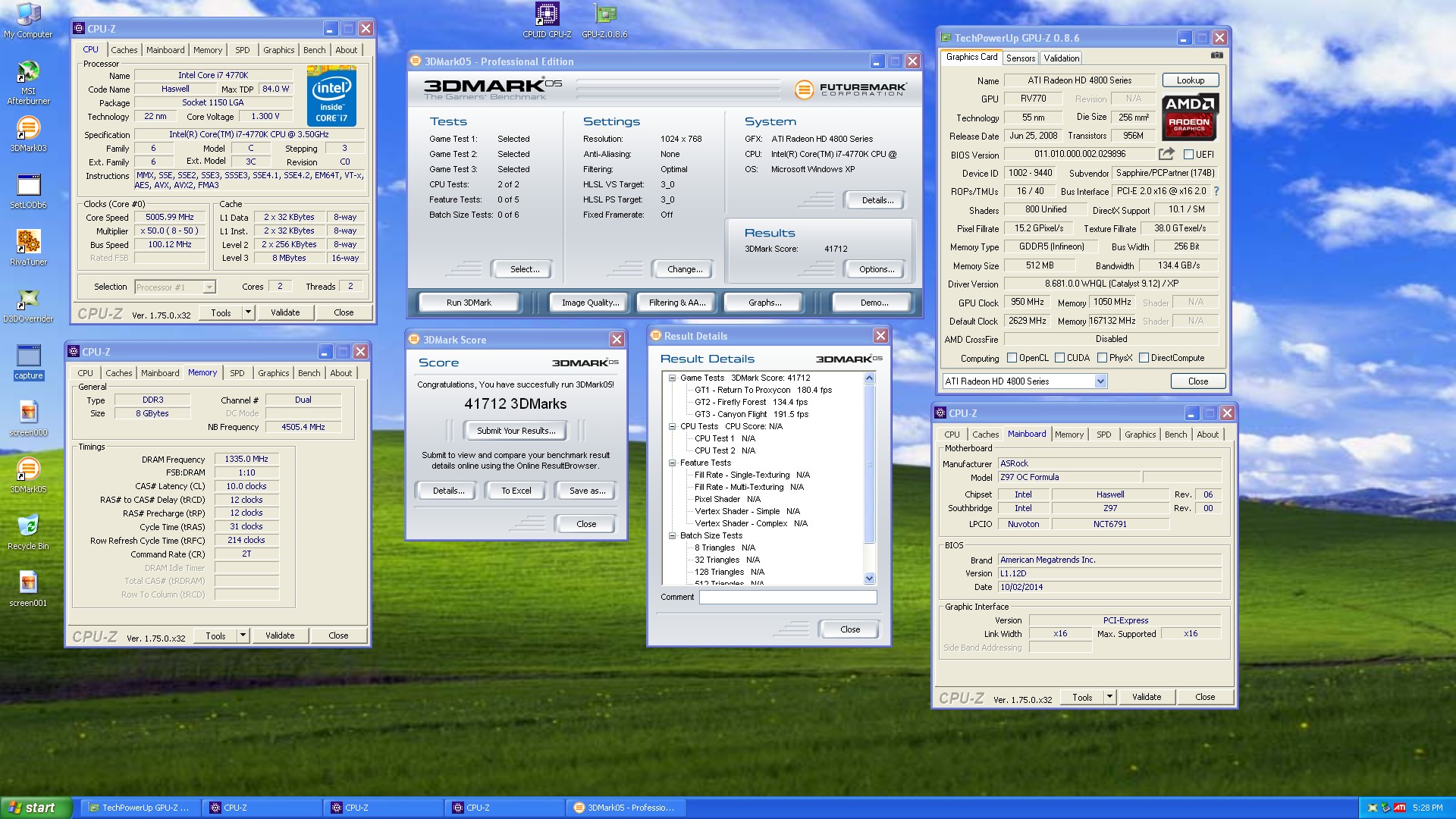The width and height of the screenshot is (1456, 819).
Task: Toggle the CUDA checkbox
Action: pyautogui.click(x=1059, y=358)
